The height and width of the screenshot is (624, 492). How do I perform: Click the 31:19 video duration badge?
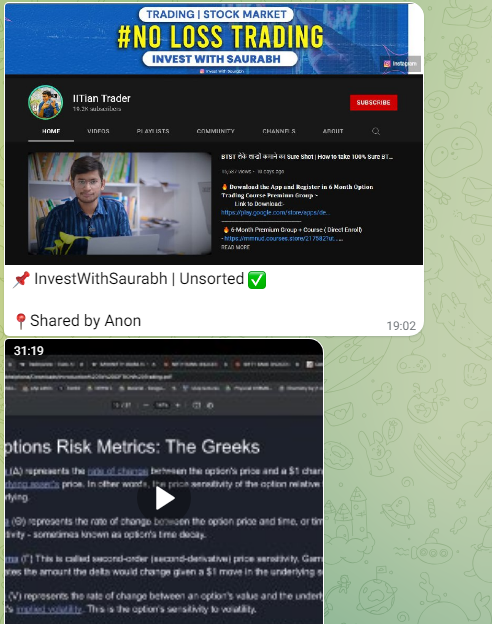click(29, 351)
